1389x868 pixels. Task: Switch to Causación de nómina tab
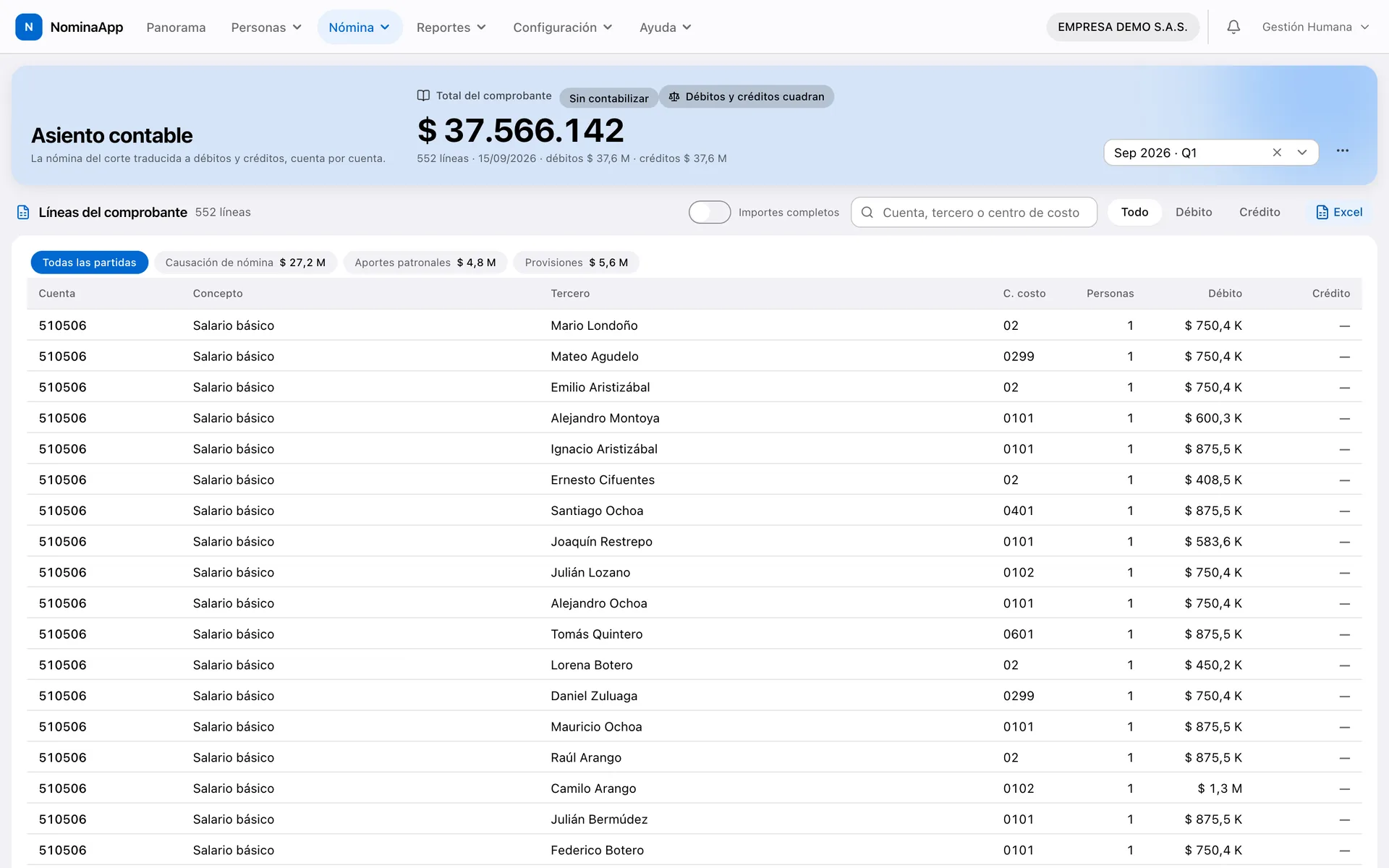point(245,263)
